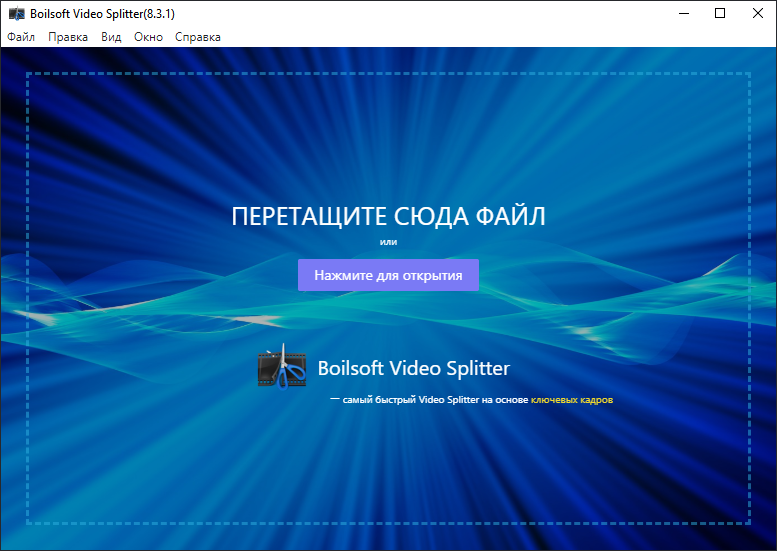Click the film-and-scissors logo icon
Viewport: 777px width, 551px height.
click(x=280, y=368)
